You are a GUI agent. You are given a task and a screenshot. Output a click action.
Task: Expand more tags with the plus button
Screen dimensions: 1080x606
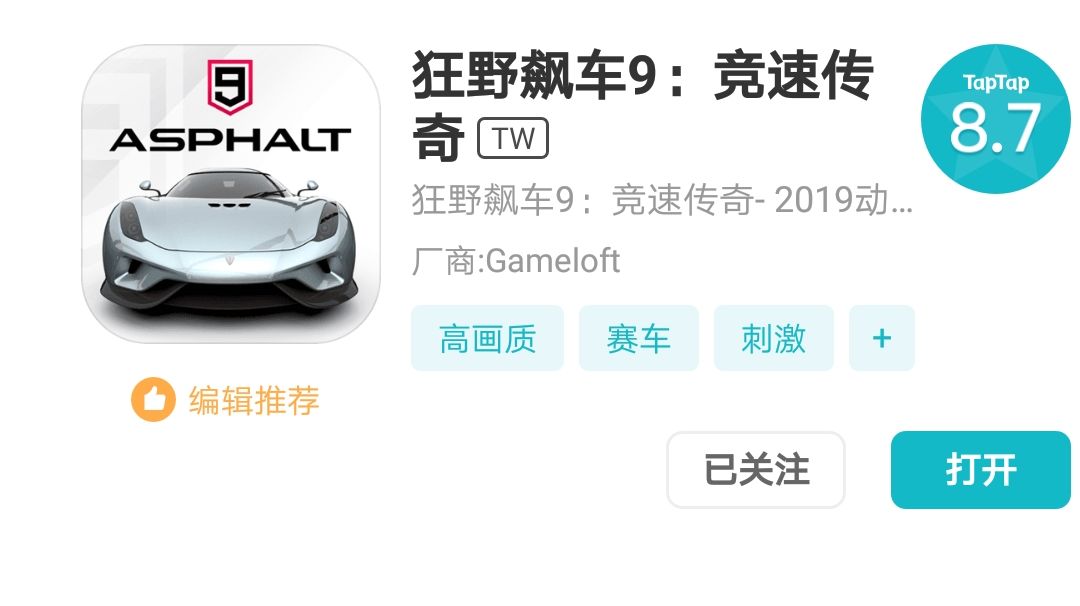pyautogui.click(x=882, y=338)
